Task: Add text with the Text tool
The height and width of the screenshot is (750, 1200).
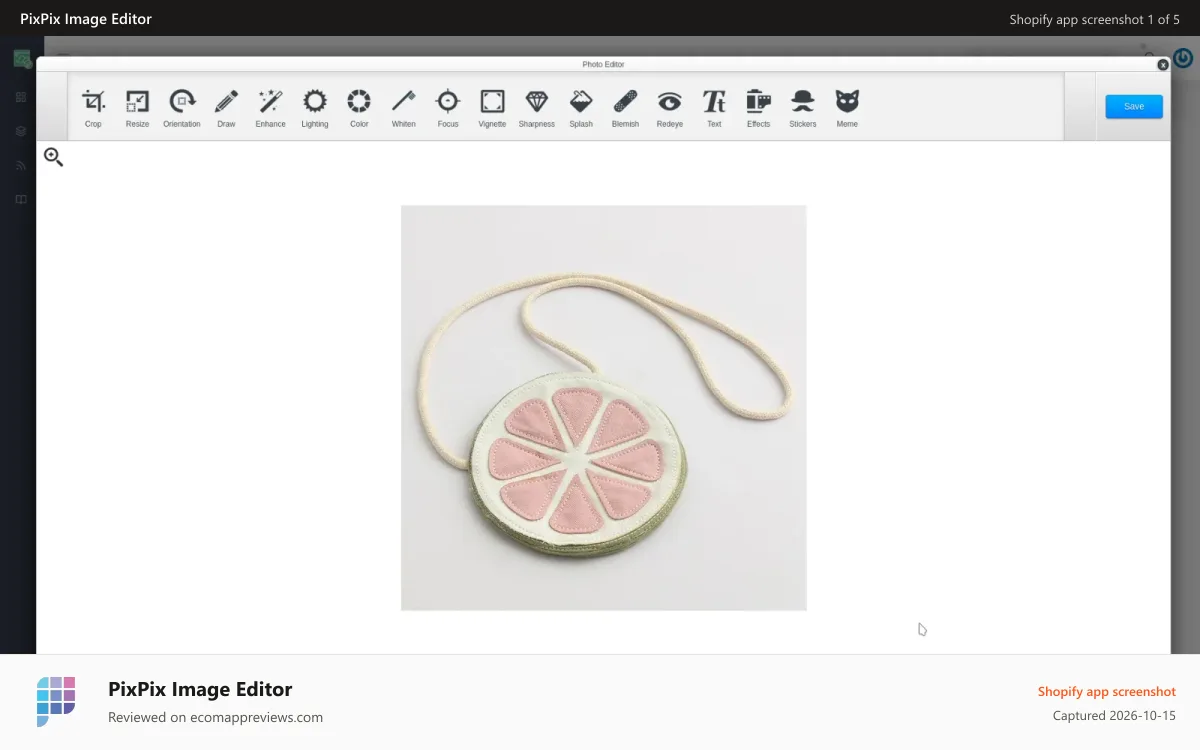Action: point(714,108)
